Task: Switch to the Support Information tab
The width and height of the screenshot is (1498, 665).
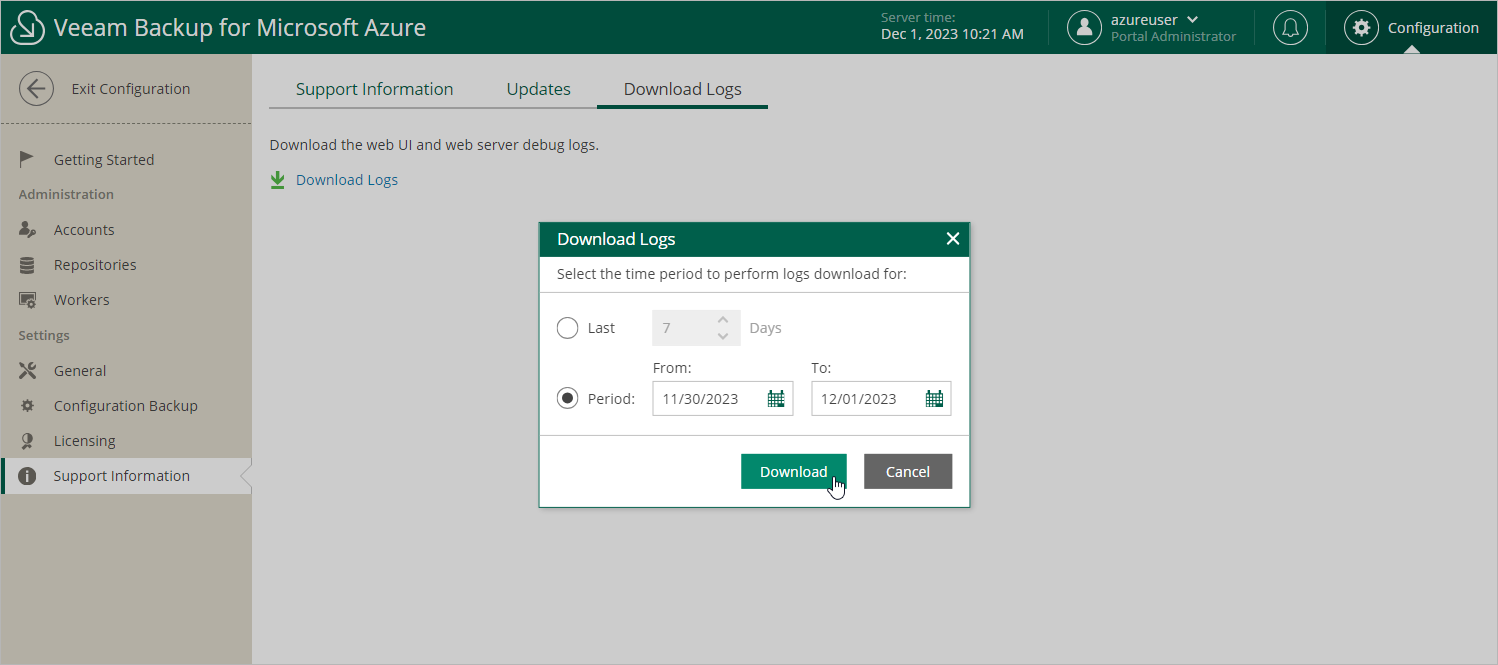Action: click(x=374, y=89)
